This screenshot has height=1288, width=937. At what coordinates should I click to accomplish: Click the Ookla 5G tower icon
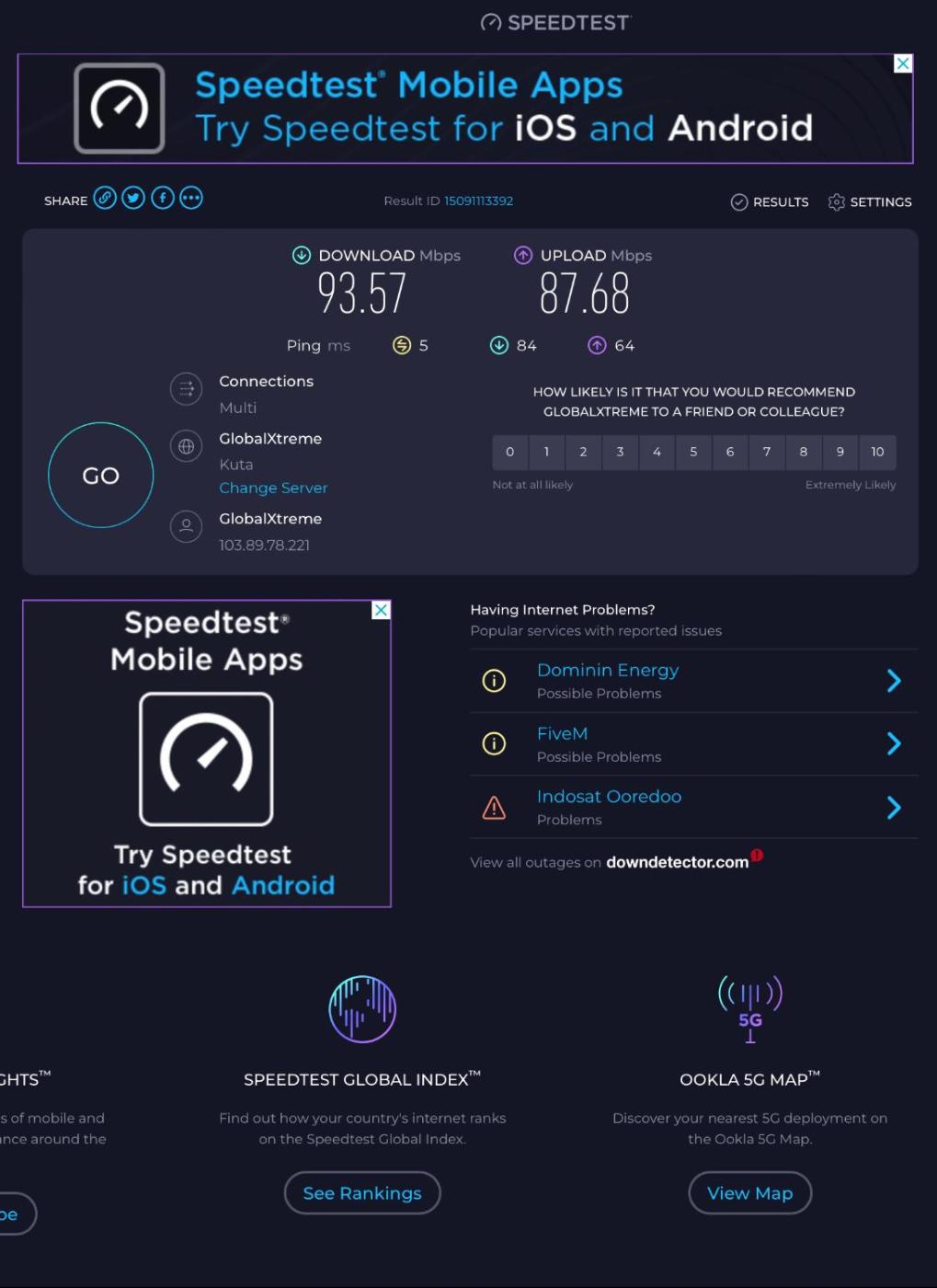pyautogui.click(x=749, y=1009)
